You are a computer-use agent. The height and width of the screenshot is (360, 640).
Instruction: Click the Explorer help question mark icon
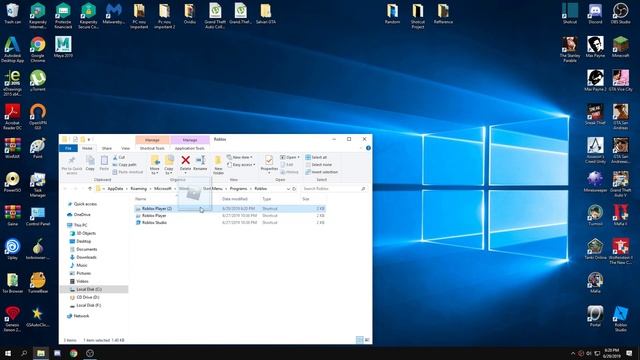pos(368,148)
